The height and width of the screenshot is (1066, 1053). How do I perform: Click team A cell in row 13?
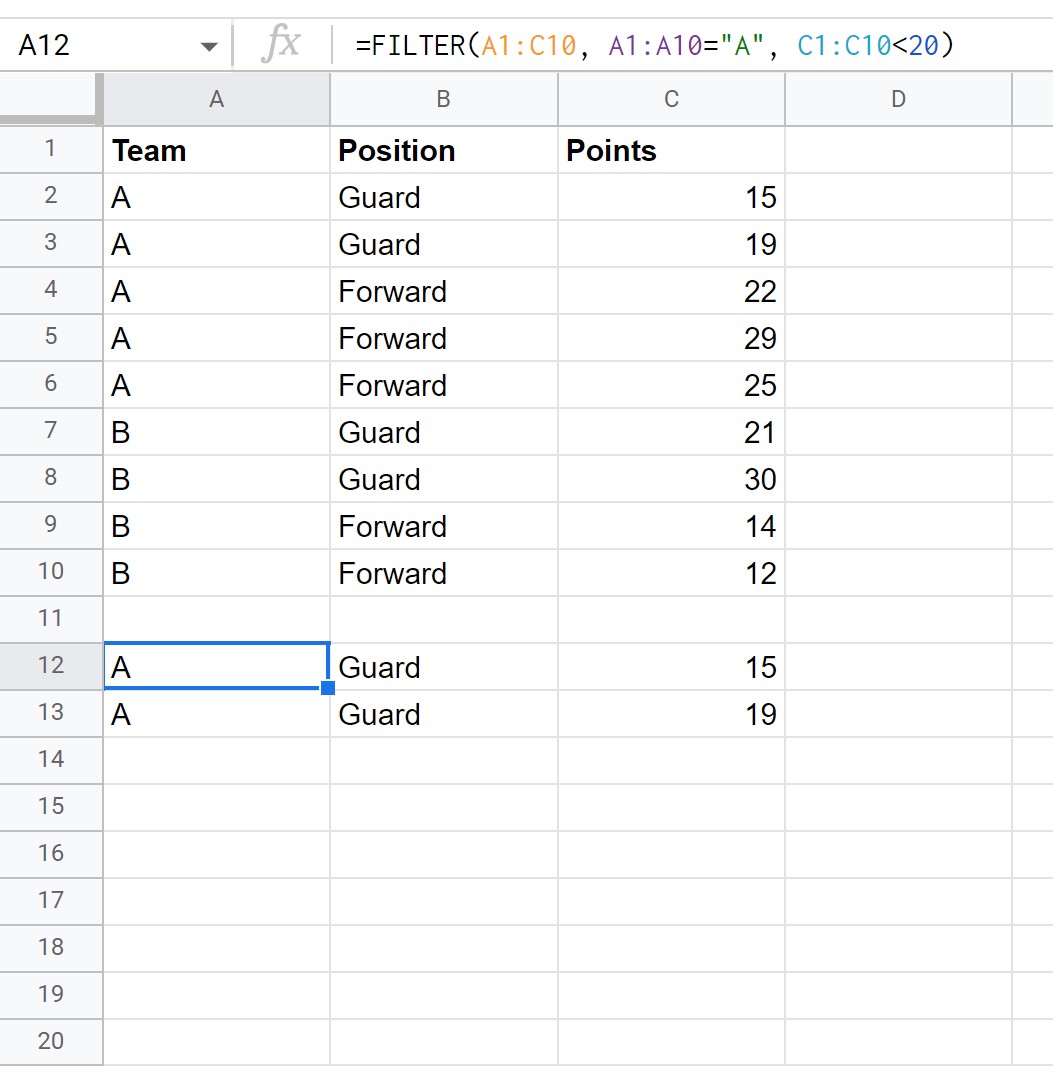click(216, 714)
